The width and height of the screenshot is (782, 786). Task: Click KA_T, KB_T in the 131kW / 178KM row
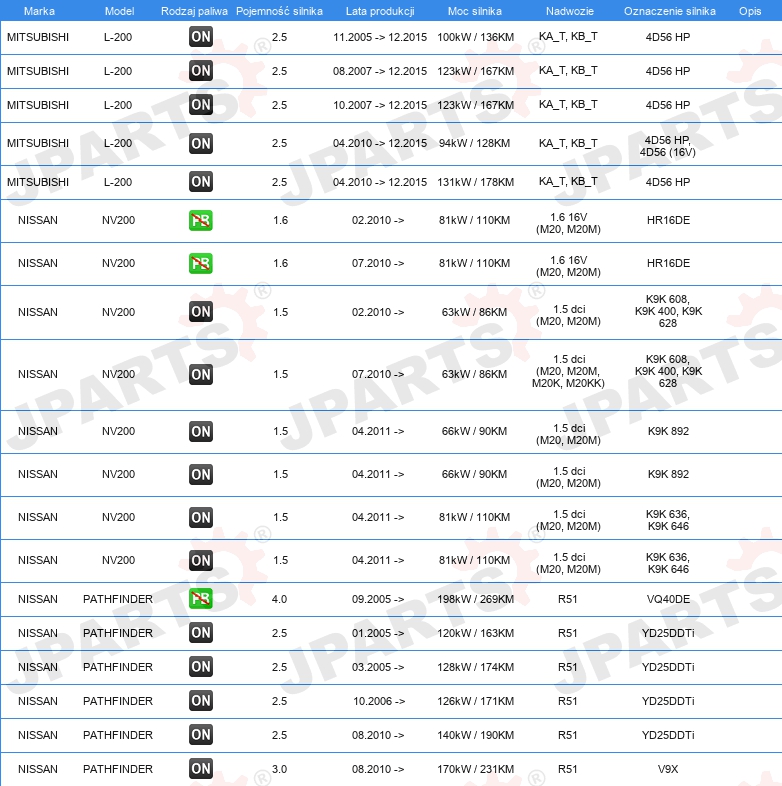(568, 181)
